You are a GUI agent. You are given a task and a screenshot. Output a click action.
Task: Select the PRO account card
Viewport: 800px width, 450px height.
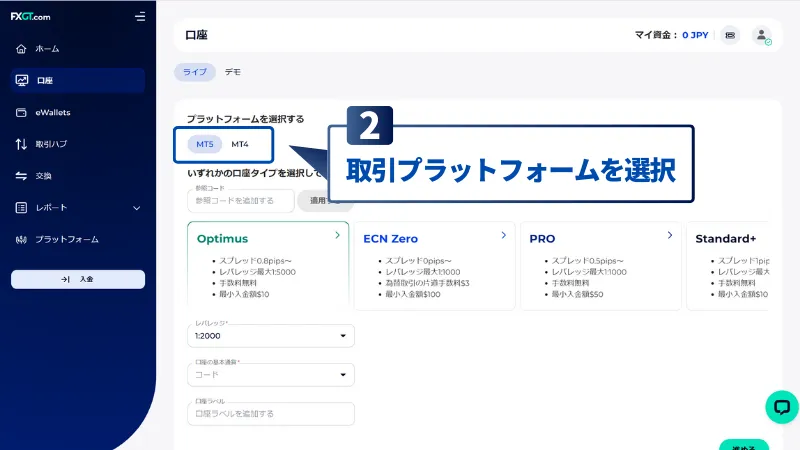point(601,265)
